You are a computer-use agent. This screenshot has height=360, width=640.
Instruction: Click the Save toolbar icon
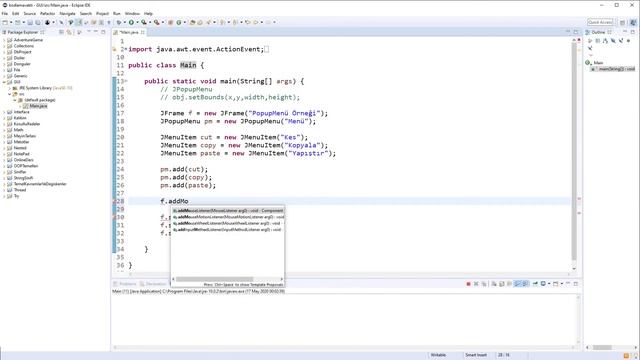(x=30, y=22)
